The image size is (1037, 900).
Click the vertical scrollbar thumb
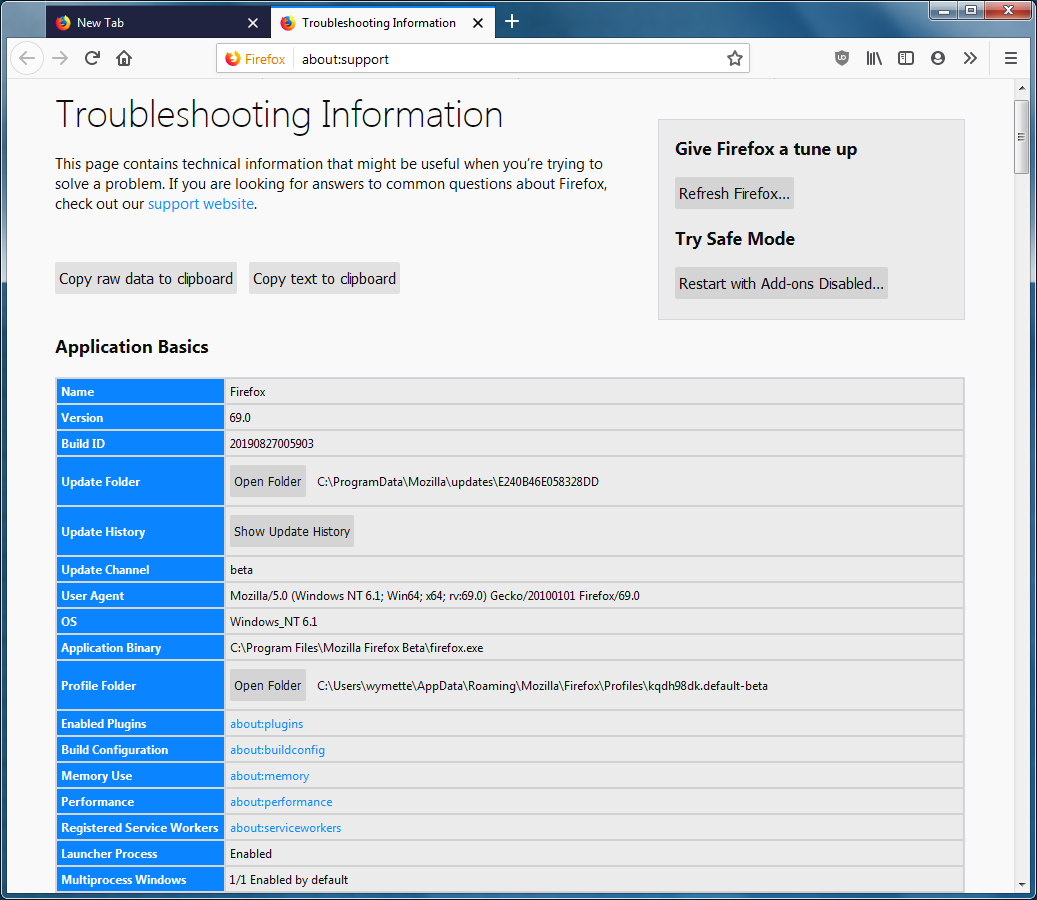tap(1021, 137)
